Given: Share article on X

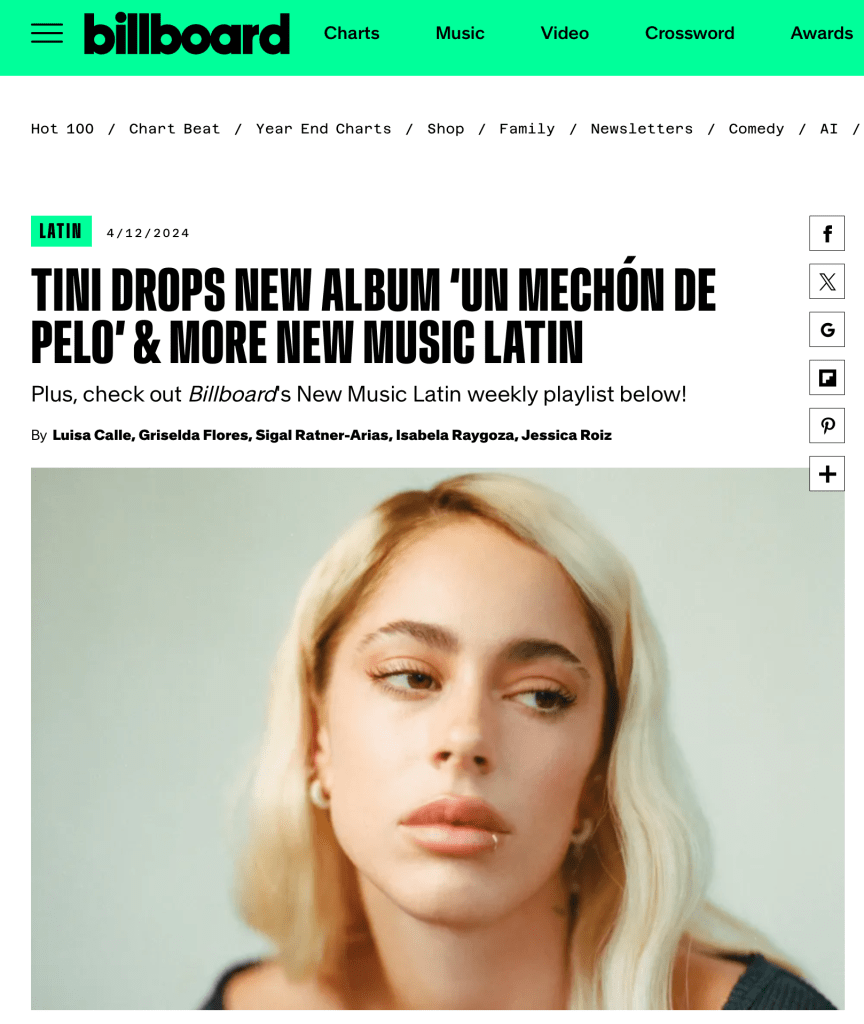Looking at the screenshot, I should [x=827, y=281].
